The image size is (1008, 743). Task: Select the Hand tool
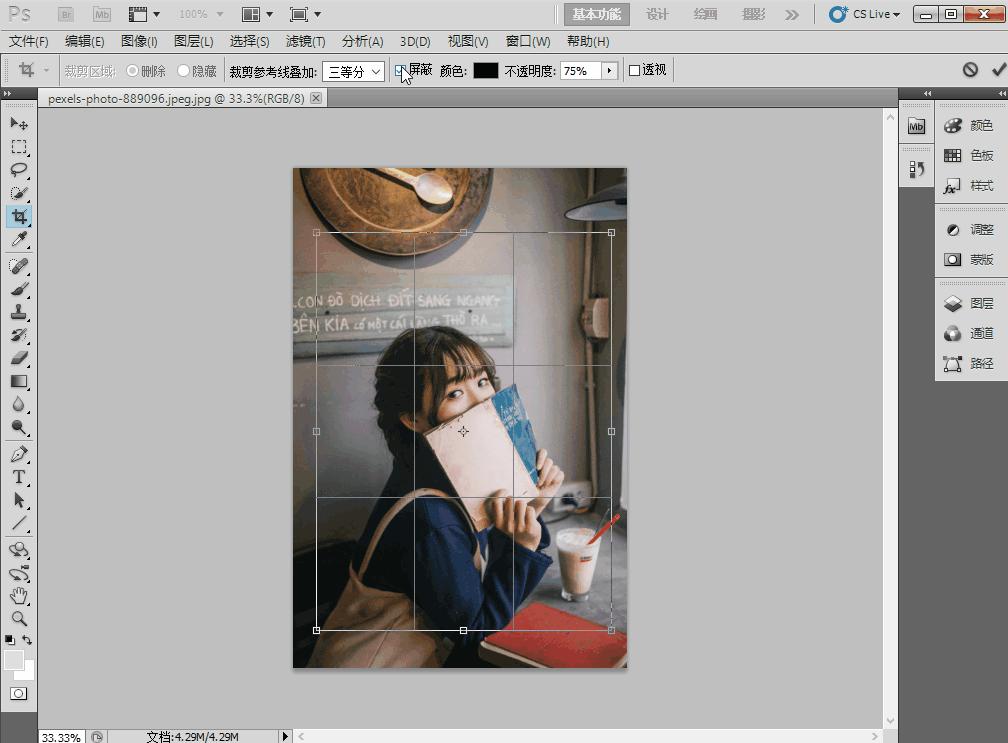(19, 596)
